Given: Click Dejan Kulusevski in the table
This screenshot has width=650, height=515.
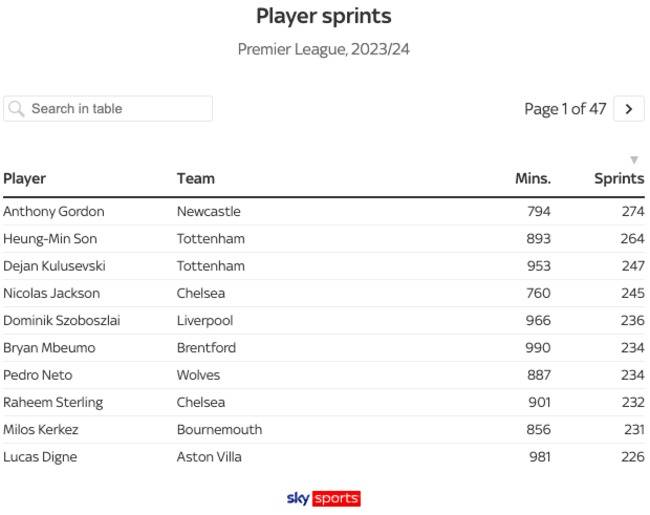Looking at the screenshot, I should tap(54, 266).
